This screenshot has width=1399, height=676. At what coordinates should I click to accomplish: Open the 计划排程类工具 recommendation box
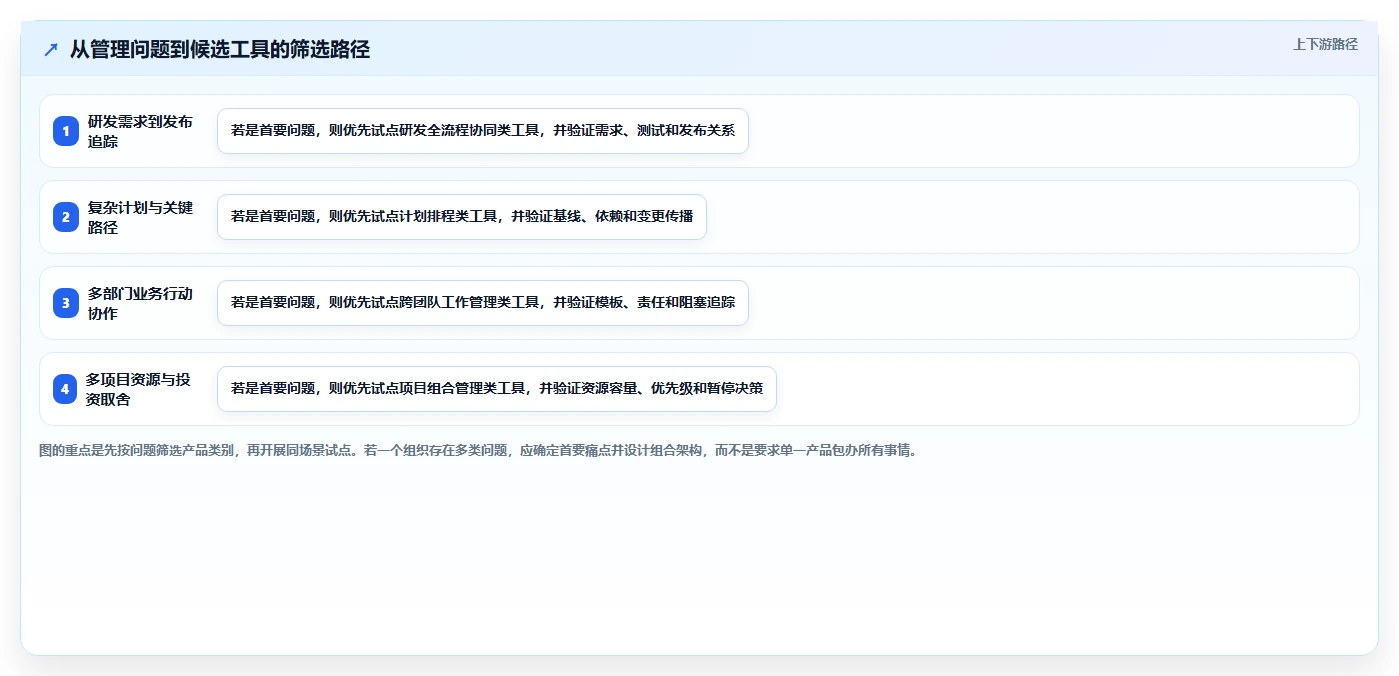point(462,217)
